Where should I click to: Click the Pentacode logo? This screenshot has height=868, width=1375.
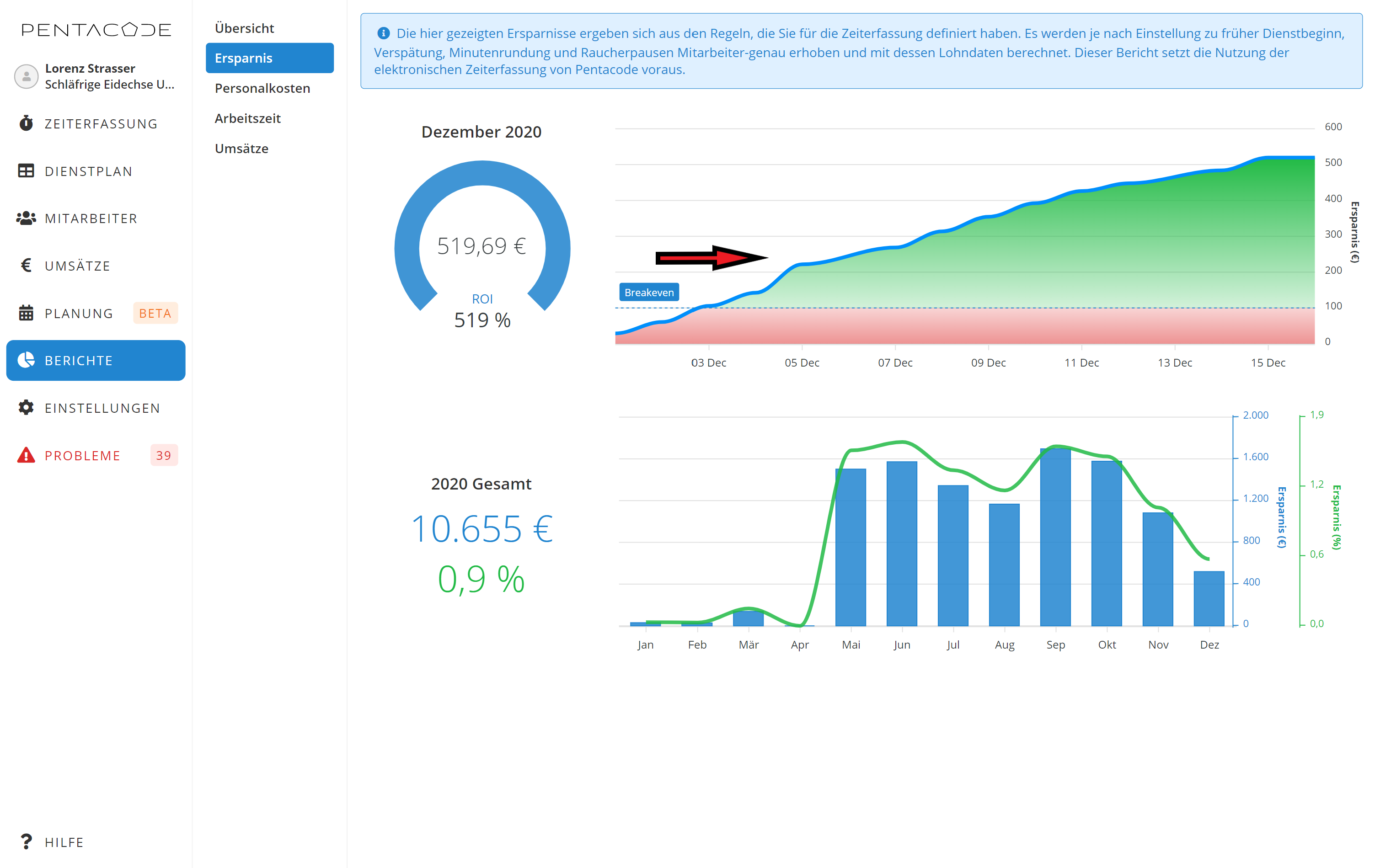tap(96, 30)
